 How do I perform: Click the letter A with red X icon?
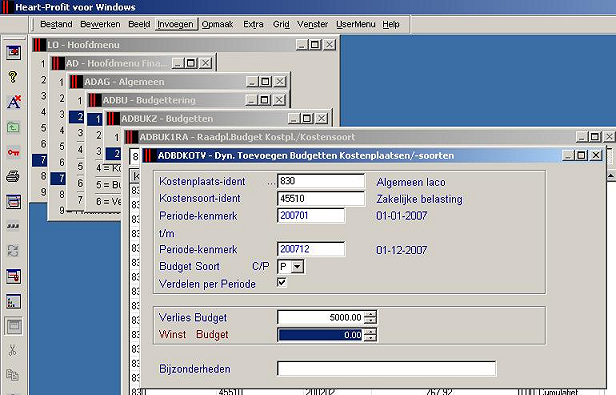(x=14, y=102)
